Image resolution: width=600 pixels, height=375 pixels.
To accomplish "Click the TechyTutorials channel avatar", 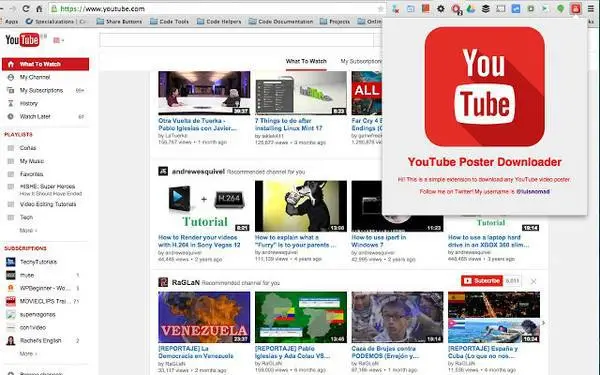I will tap(11, 262).
